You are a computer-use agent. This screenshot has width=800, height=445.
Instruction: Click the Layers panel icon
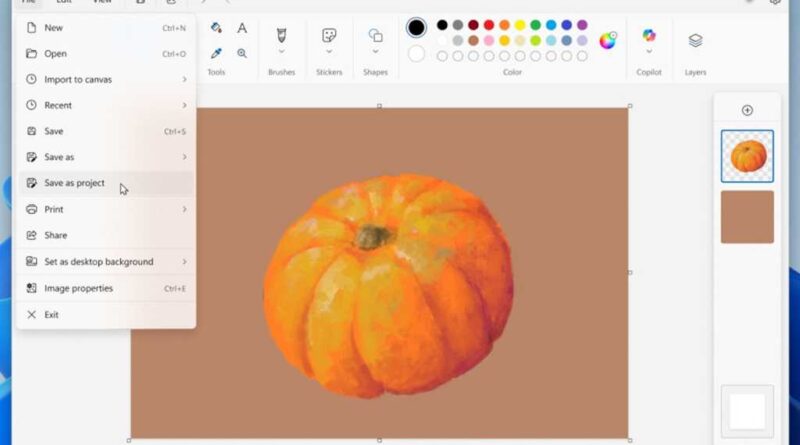(x=695, y=40)
